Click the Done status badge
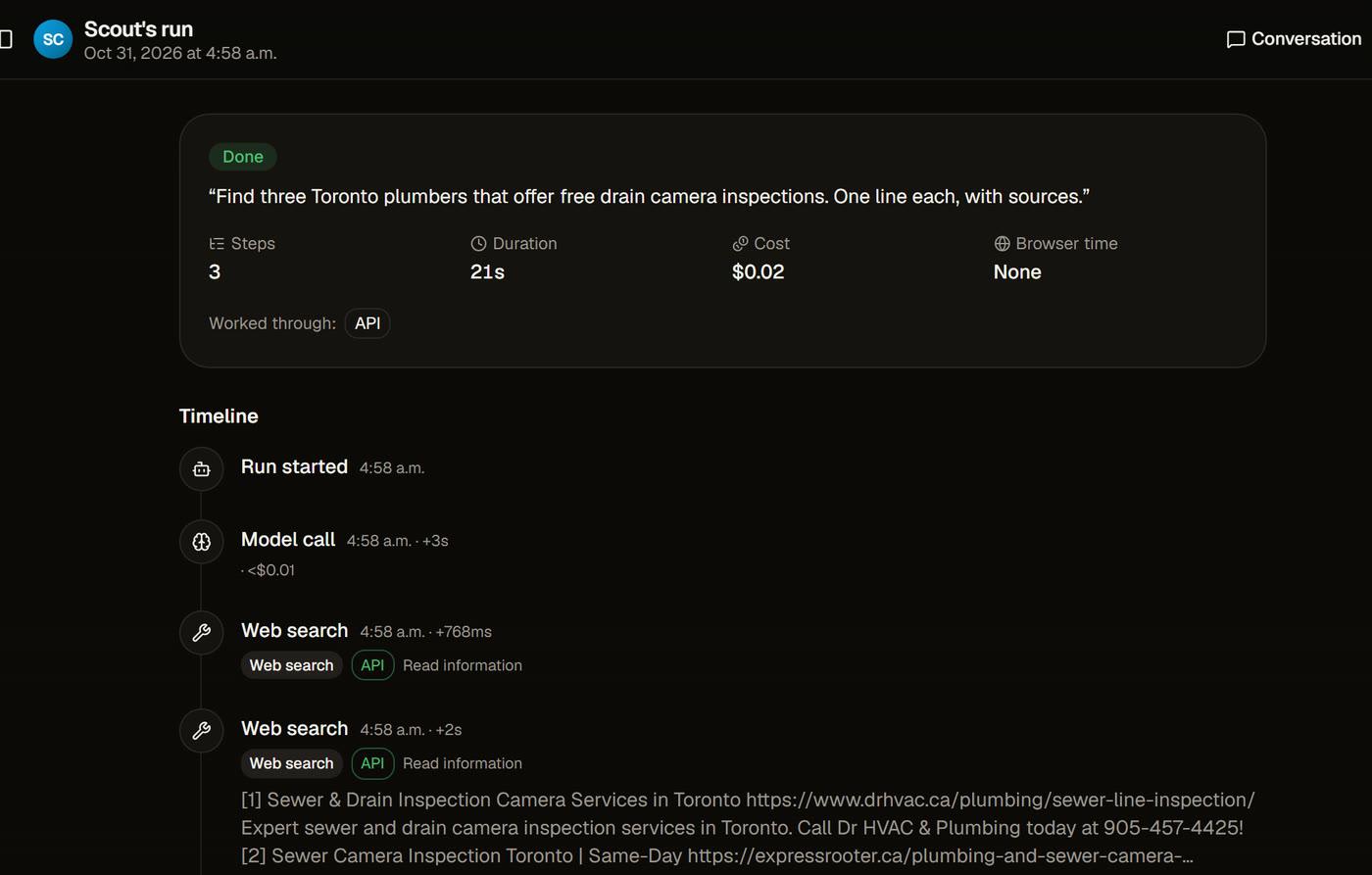 pyautogui.click(x=243, y=157)
